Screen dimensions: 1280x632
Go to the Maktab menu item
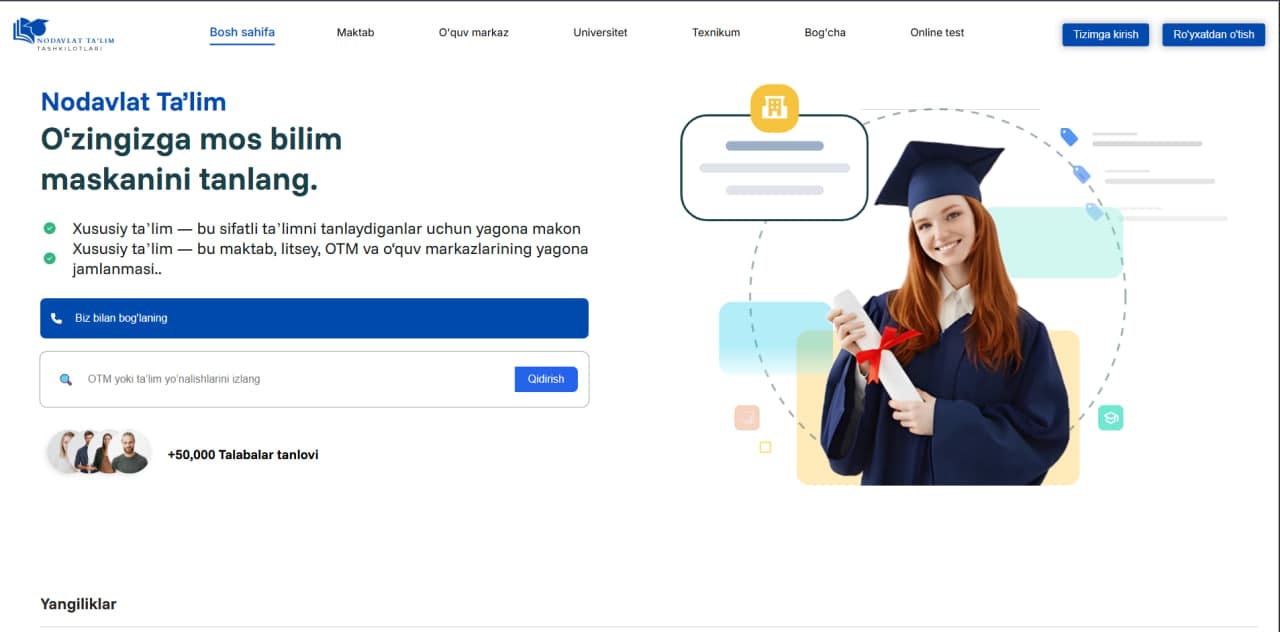pyautogui.click(x=355, y=33)
